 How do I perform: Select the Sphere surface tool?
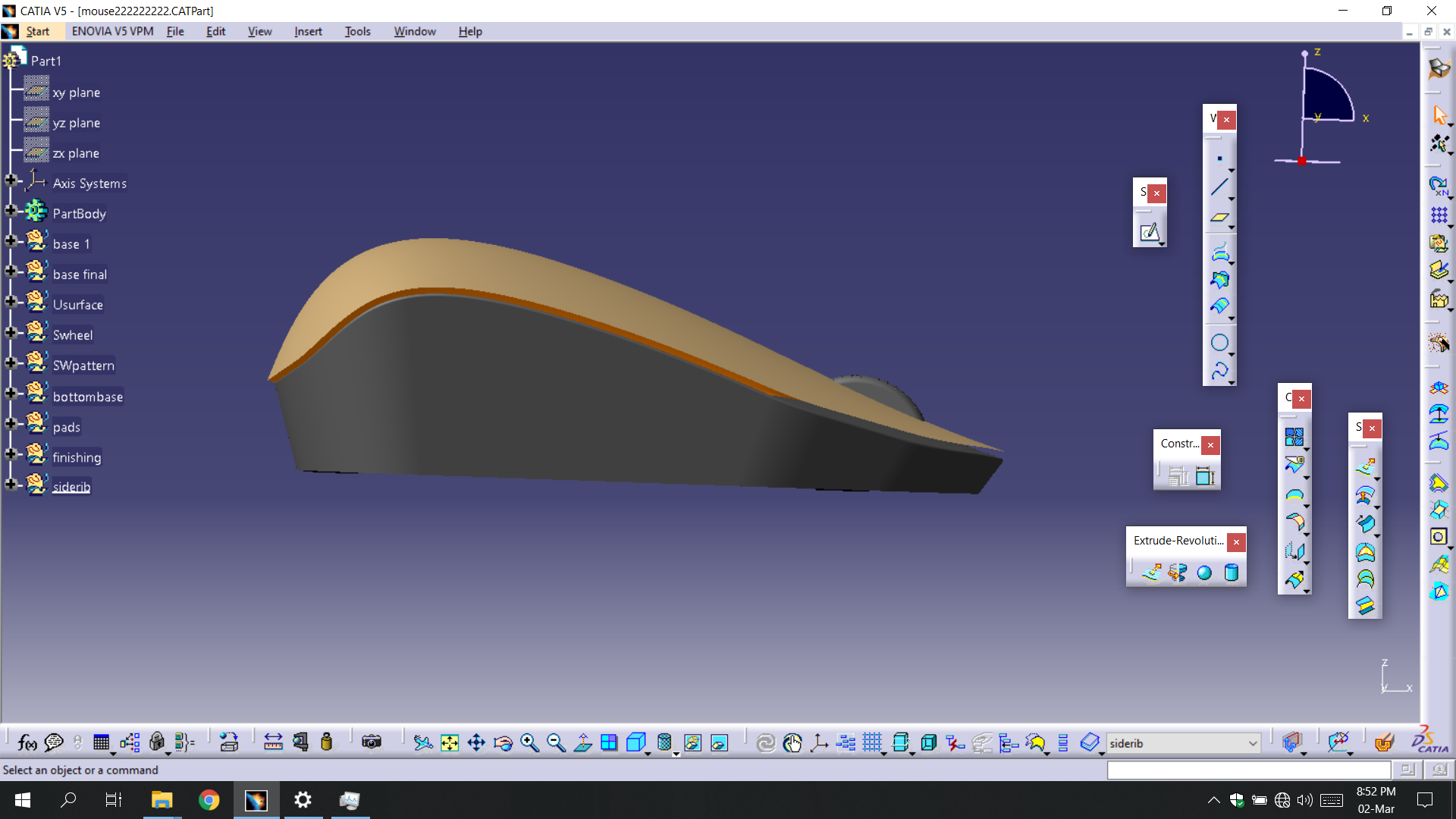click(1204, 573)
